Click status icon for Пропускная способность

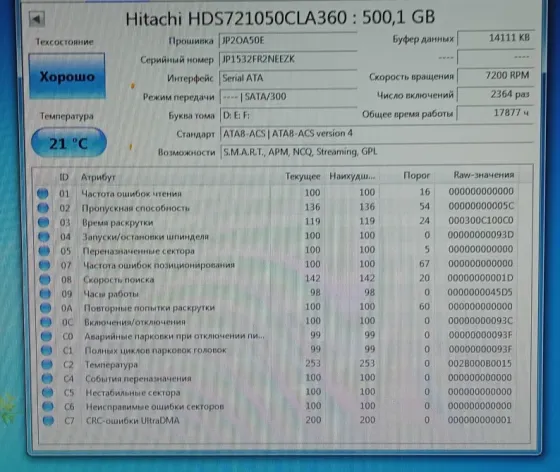pyautogui.click(x=43, y=208)
